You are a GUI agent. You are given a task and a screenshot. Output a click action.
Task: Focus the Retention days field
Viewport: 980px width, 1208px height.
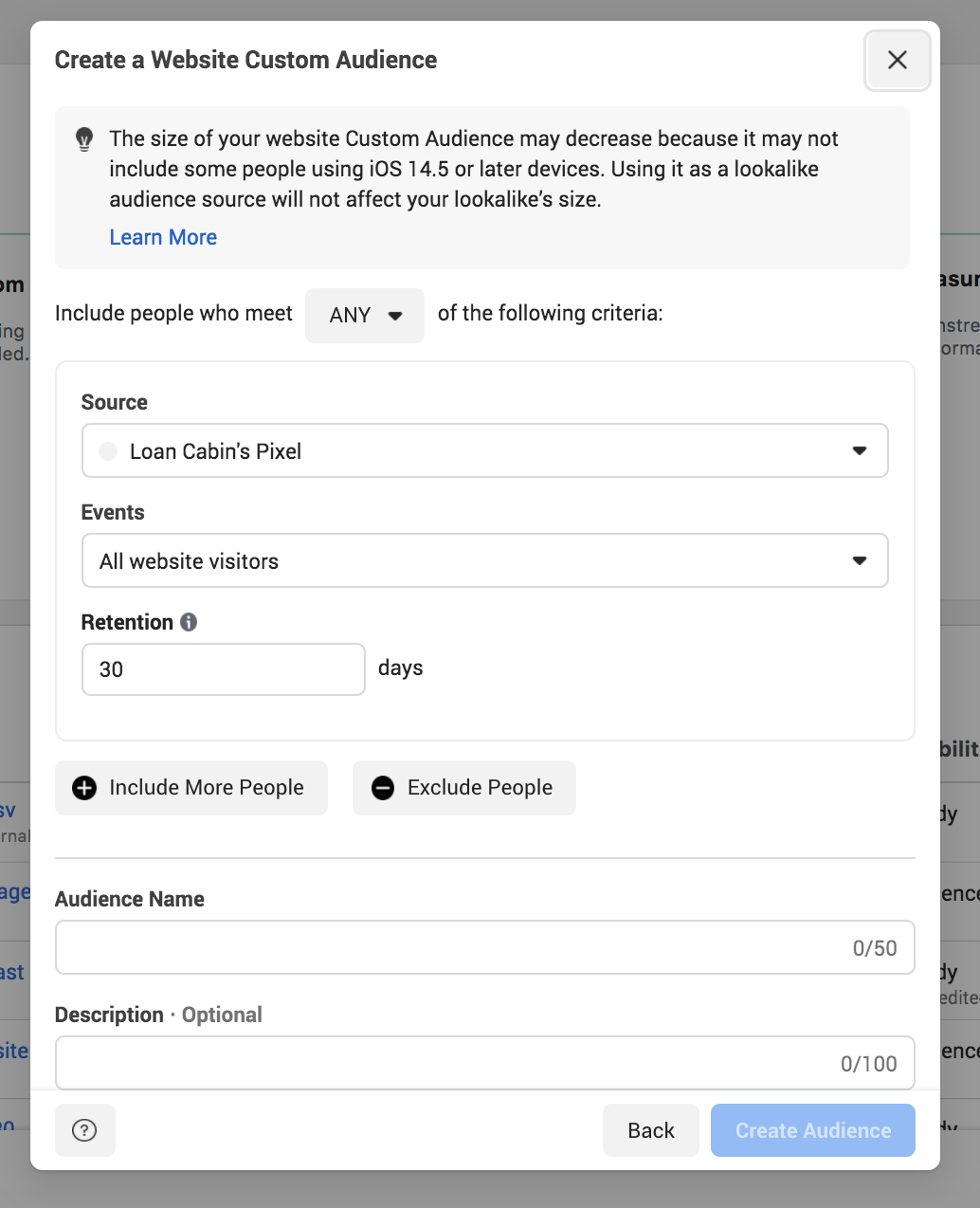click(223, 669)
